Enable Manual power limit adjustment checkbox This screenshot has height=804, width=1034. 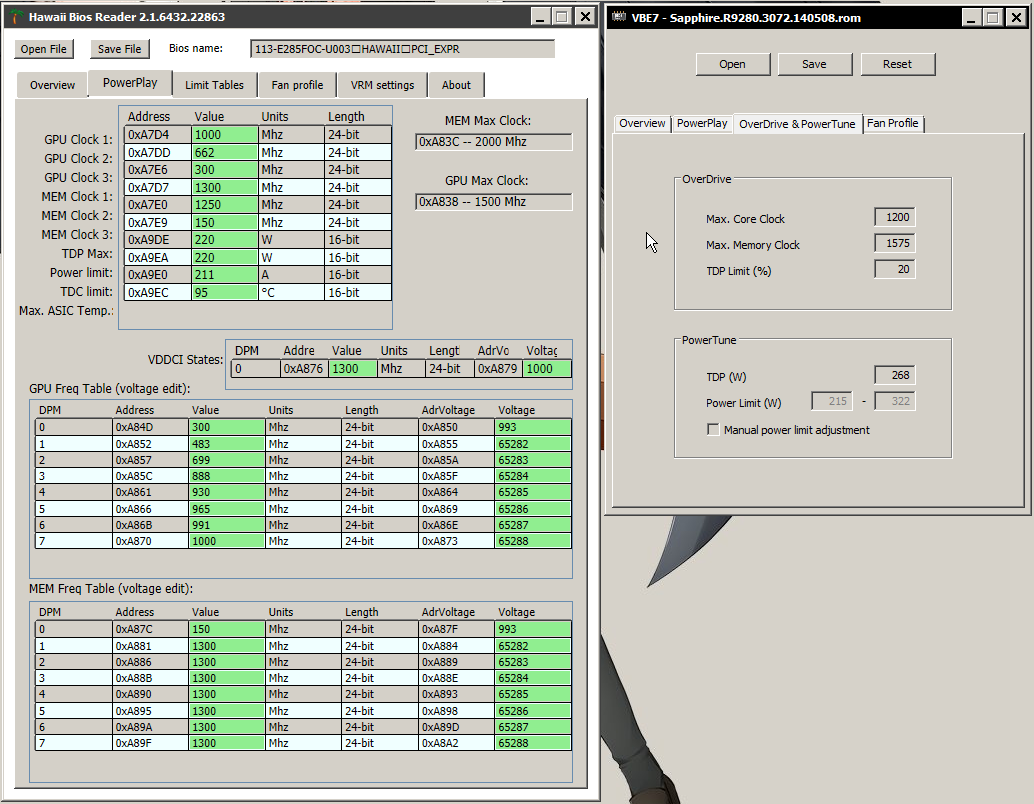click(713, 430)
